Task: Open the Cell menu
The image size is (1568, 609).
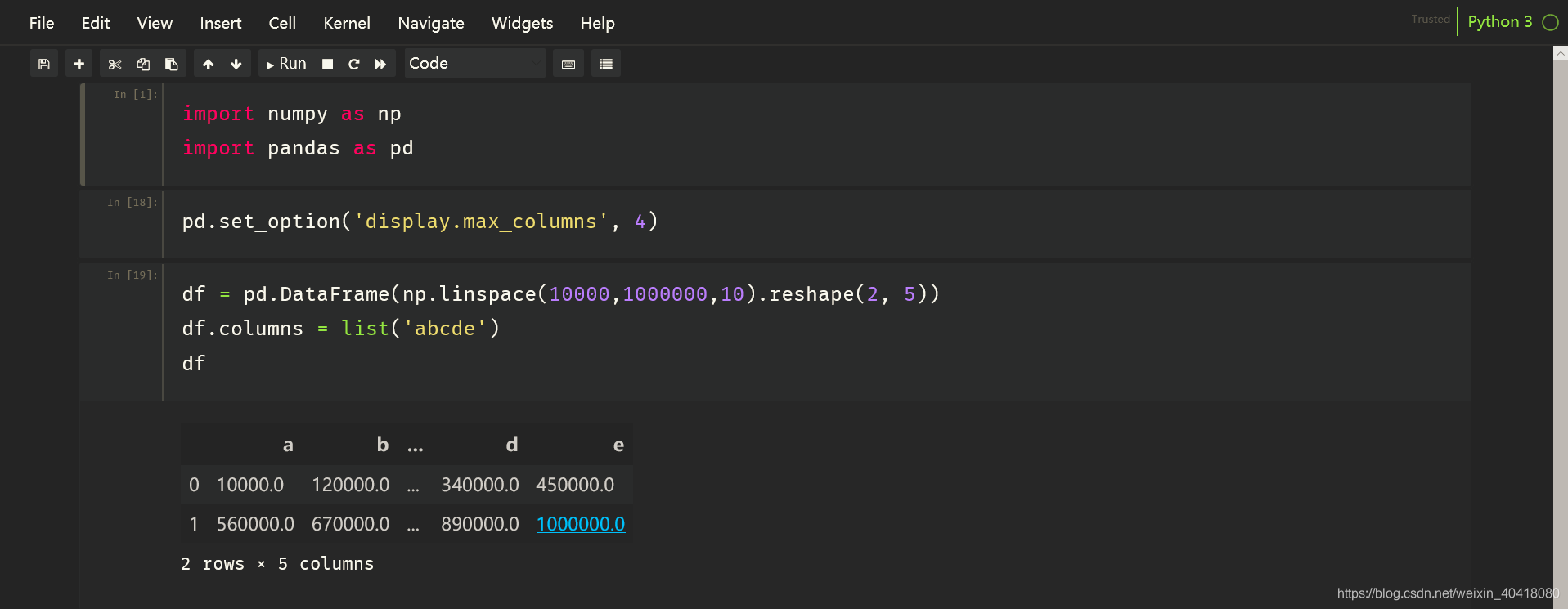Action: (x=282, y=23)
